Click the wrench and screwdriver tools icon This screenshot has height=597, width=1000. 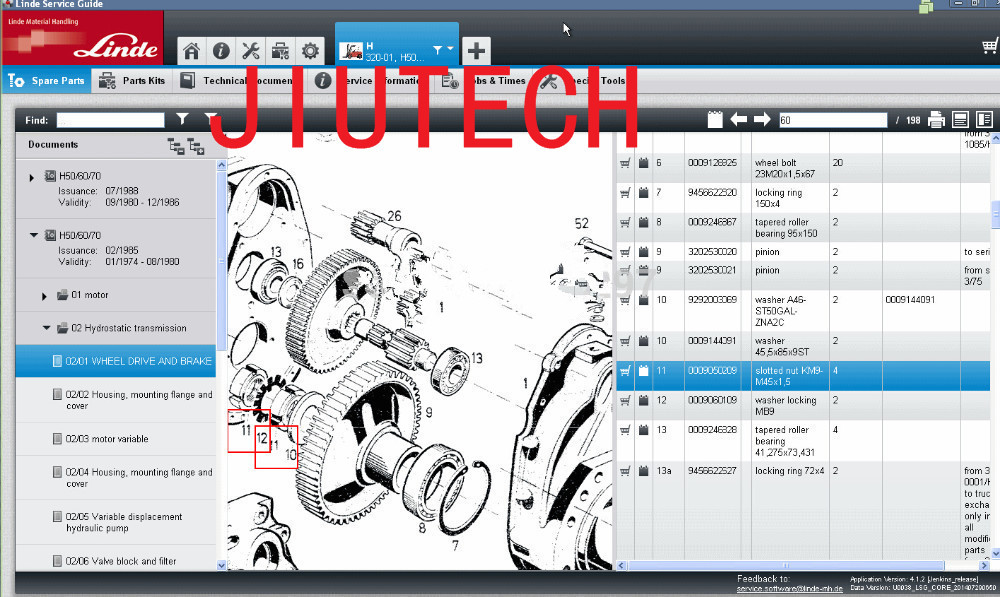251,51
